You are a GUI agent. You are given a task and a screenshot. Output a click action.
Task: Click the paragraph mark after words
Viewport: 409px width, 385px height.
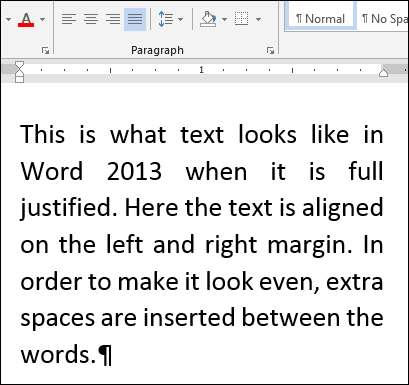pos(105,355)
